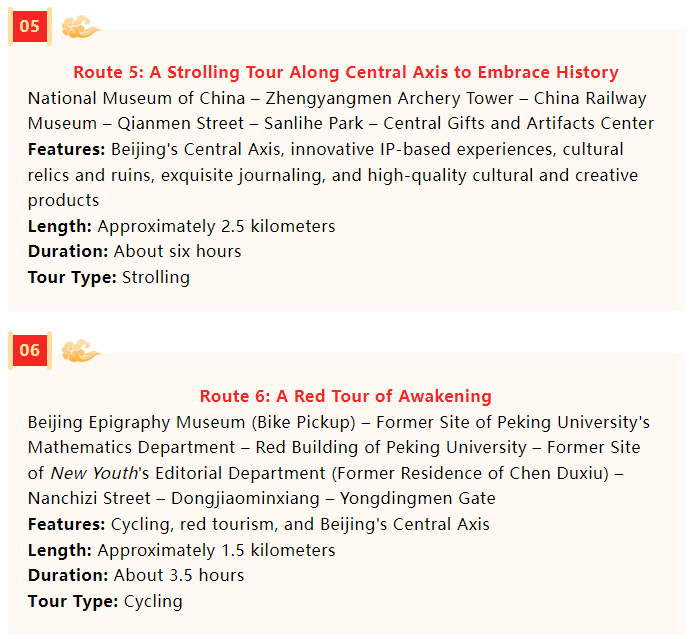Click the italic New Youth text
The height and width of the screenshot is (639, 690).
pyautogui.click(x=95, y=474)
